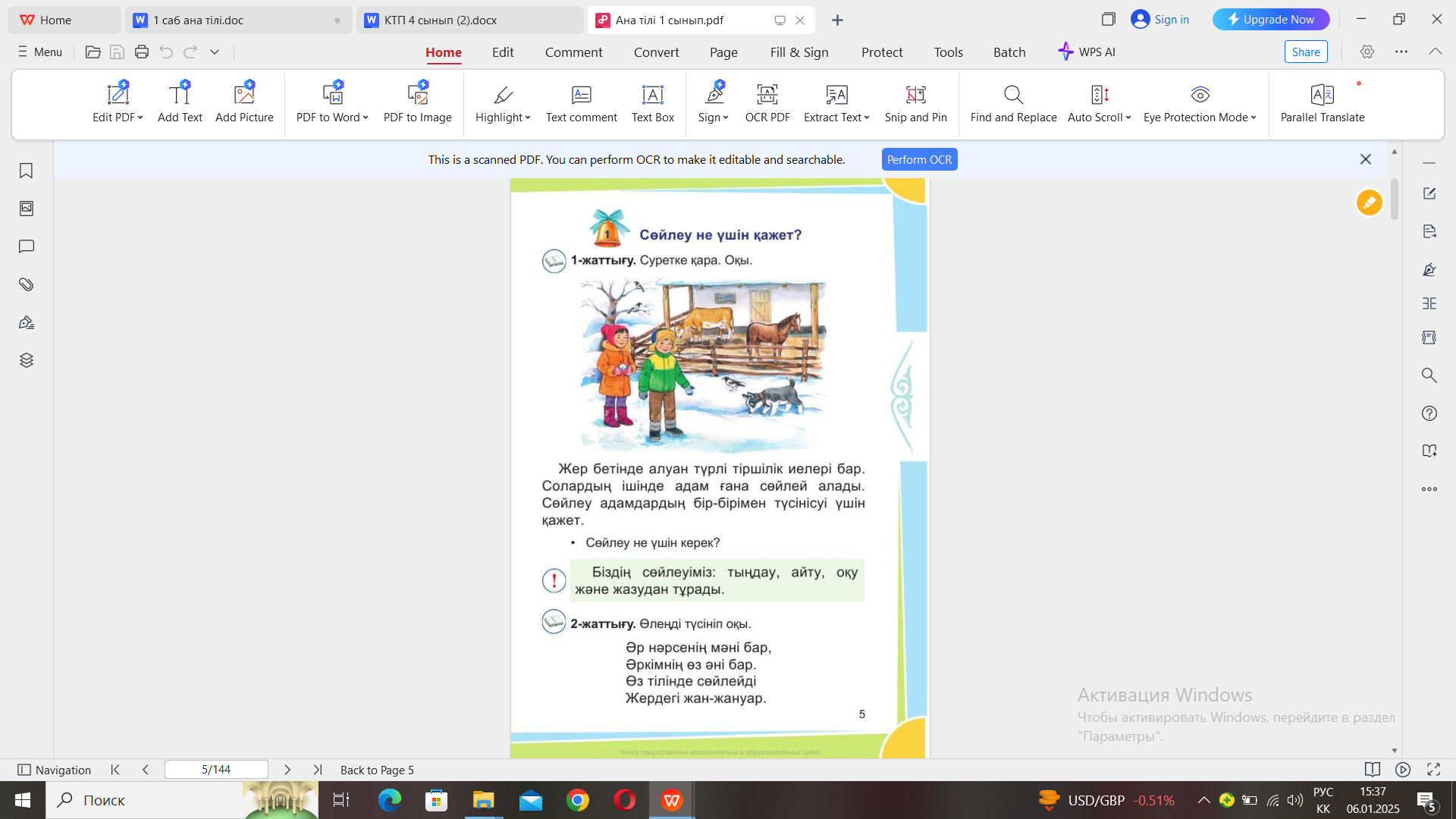The image size is (1456, 819).
Task: Toggle full screen view icon
Action: click(x=1433, y=770)
